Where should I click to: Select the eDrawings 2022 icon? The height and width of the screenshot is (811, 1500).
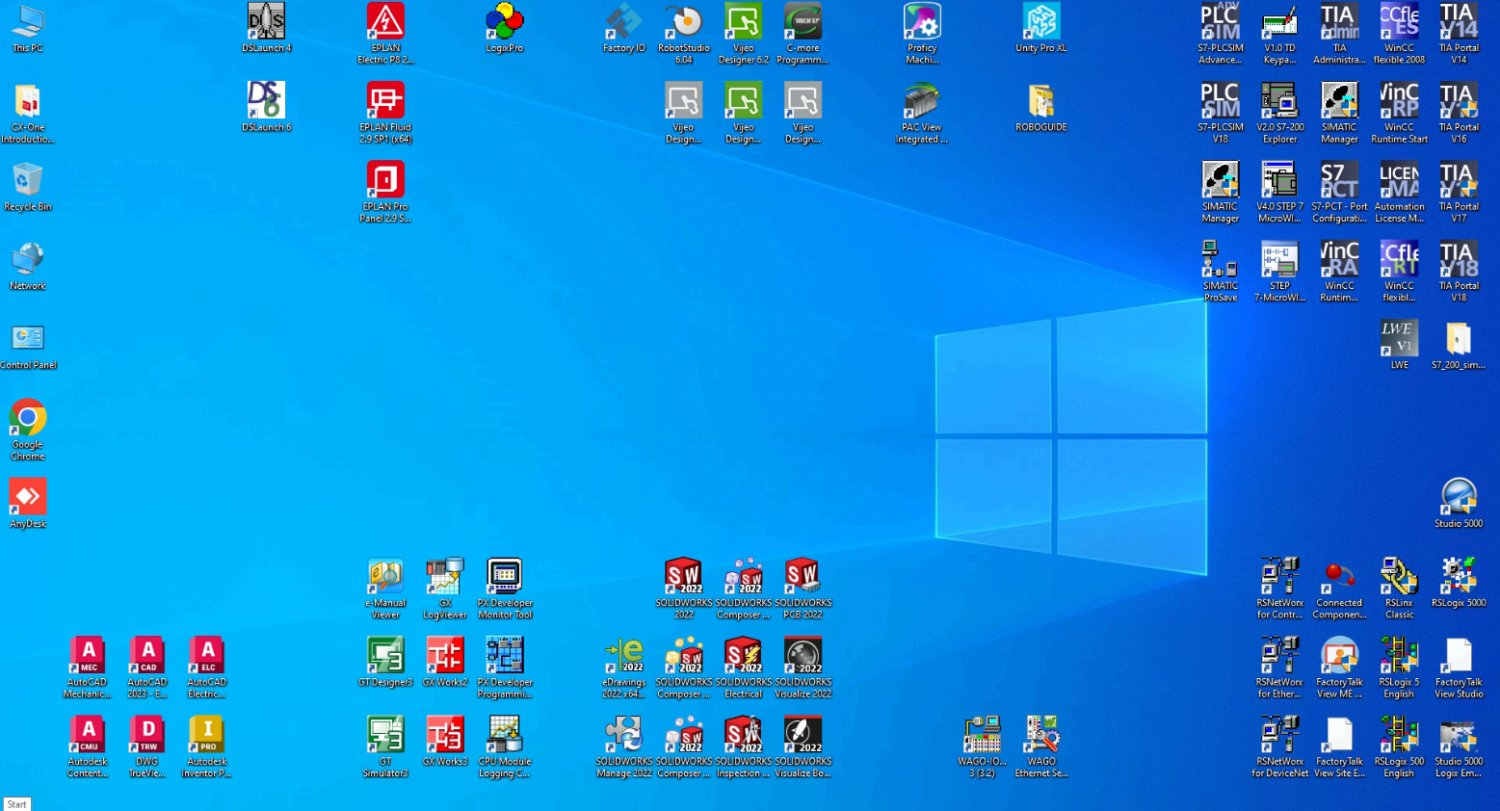(624, 656)
